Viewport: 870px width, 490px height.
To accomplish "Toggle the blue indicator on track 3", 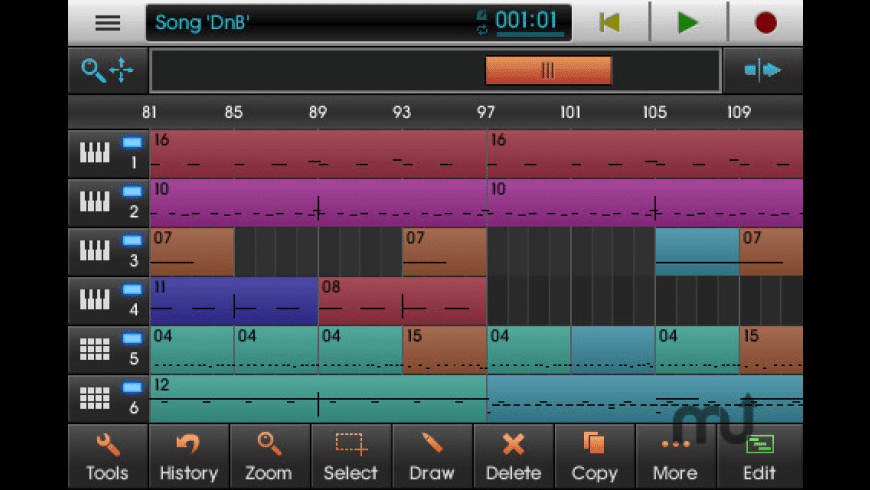I will pyautogui.click(x=132, y=240).
